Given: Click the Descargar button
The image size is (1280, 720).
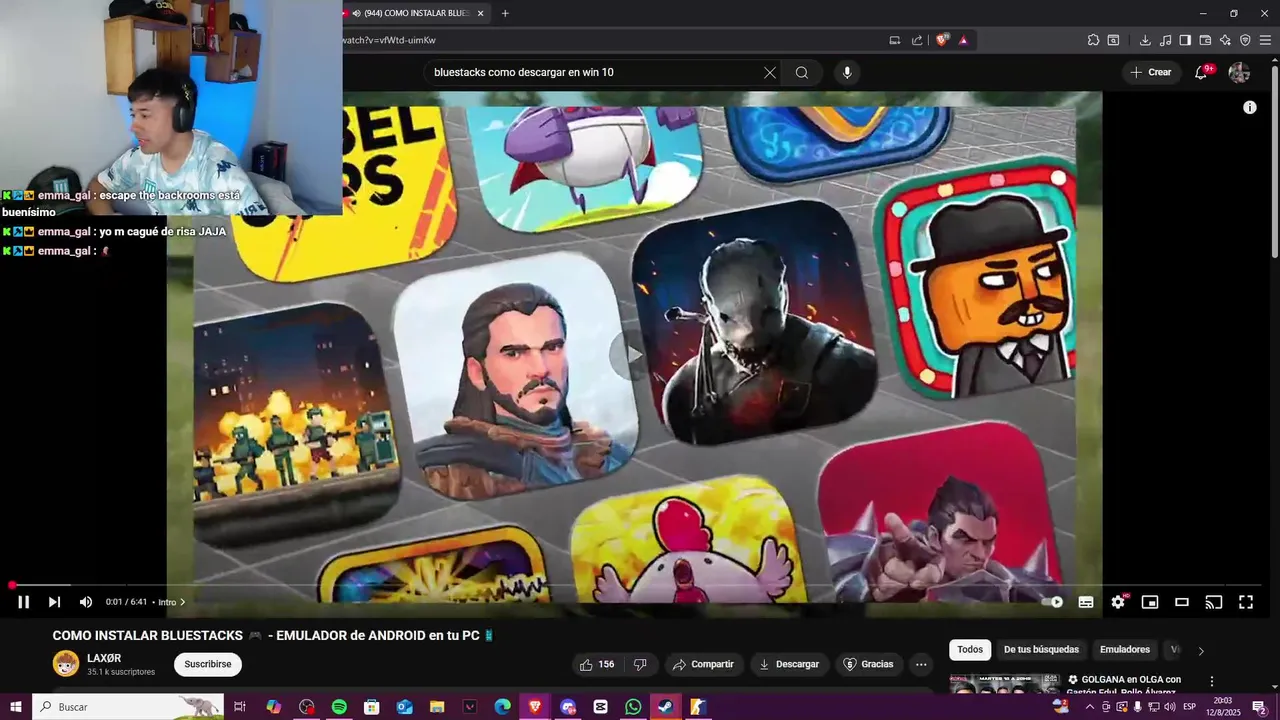Looking at the screenshot, I should coord(788,664).
